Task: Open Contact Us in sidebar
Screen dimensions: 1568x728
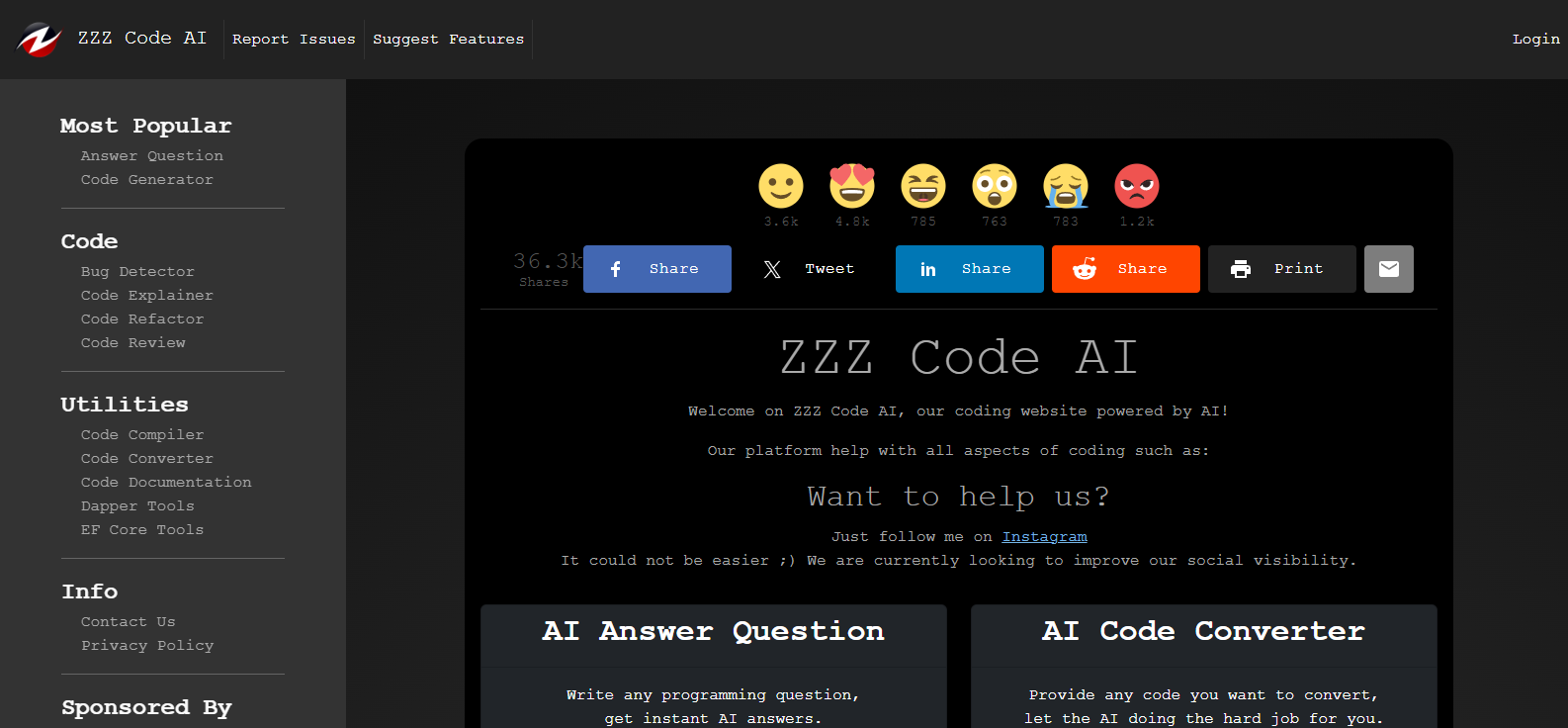Action: point(129,622)
